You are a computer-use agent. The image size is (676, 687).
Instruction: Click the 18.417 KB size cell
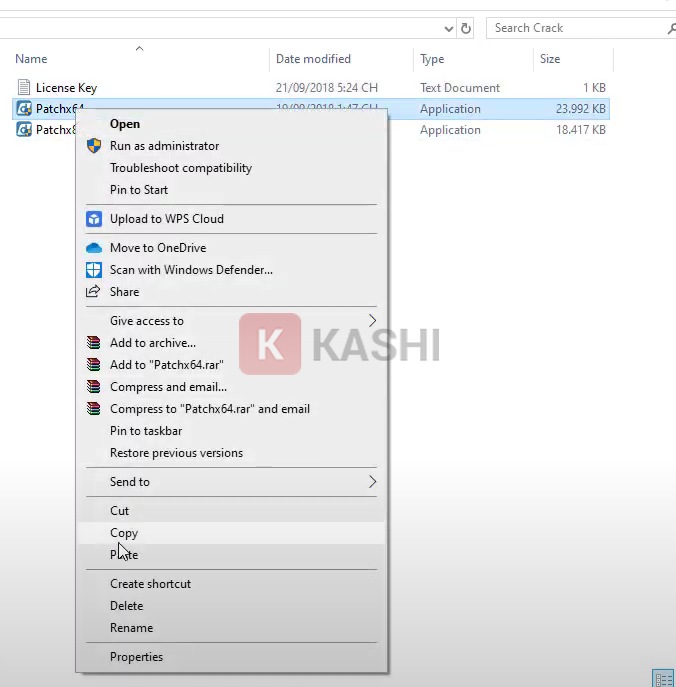[x=580, y=130]
